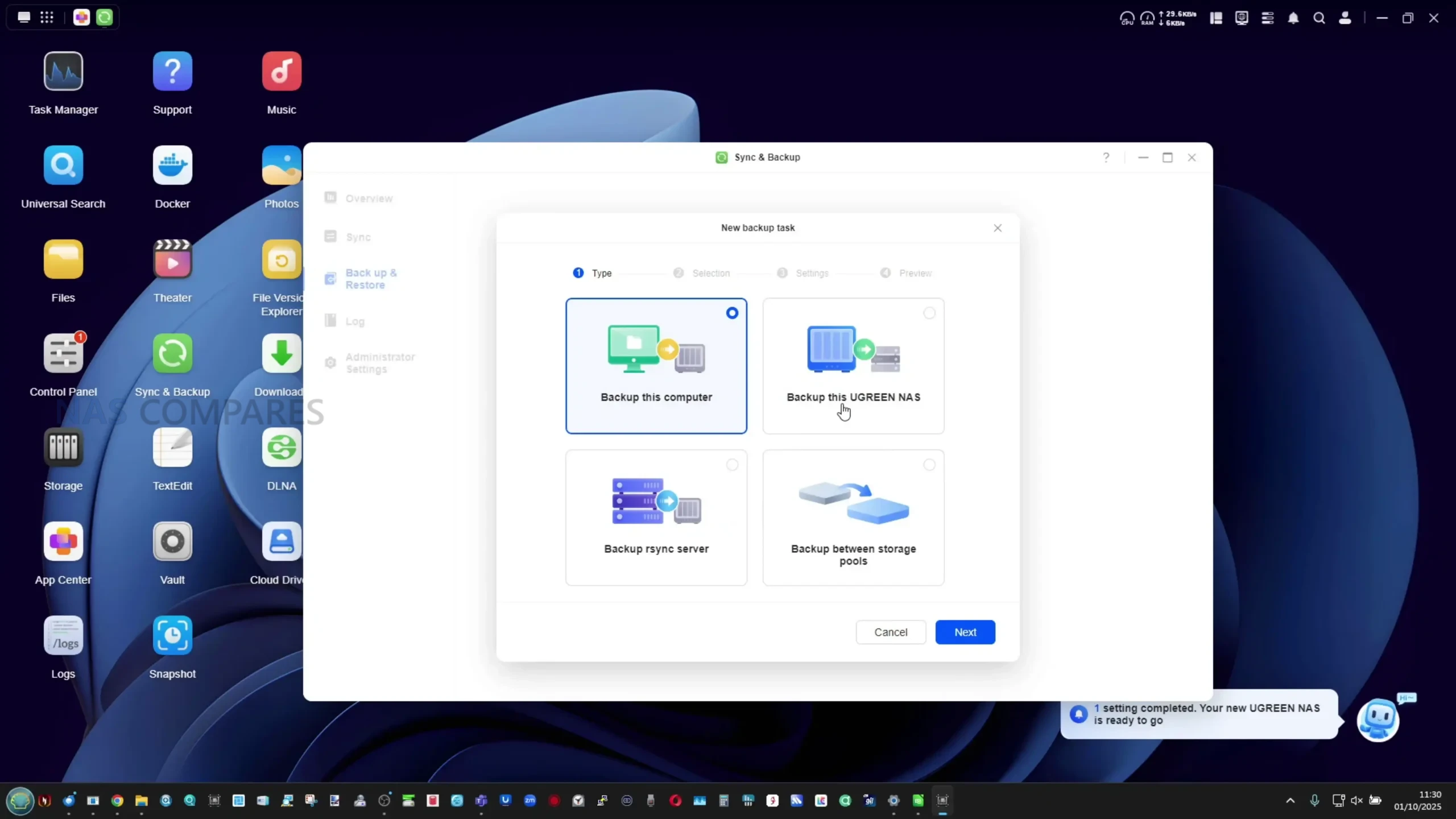Click the notification bell in top bar
The image size is (1456, 819).
1293,18
